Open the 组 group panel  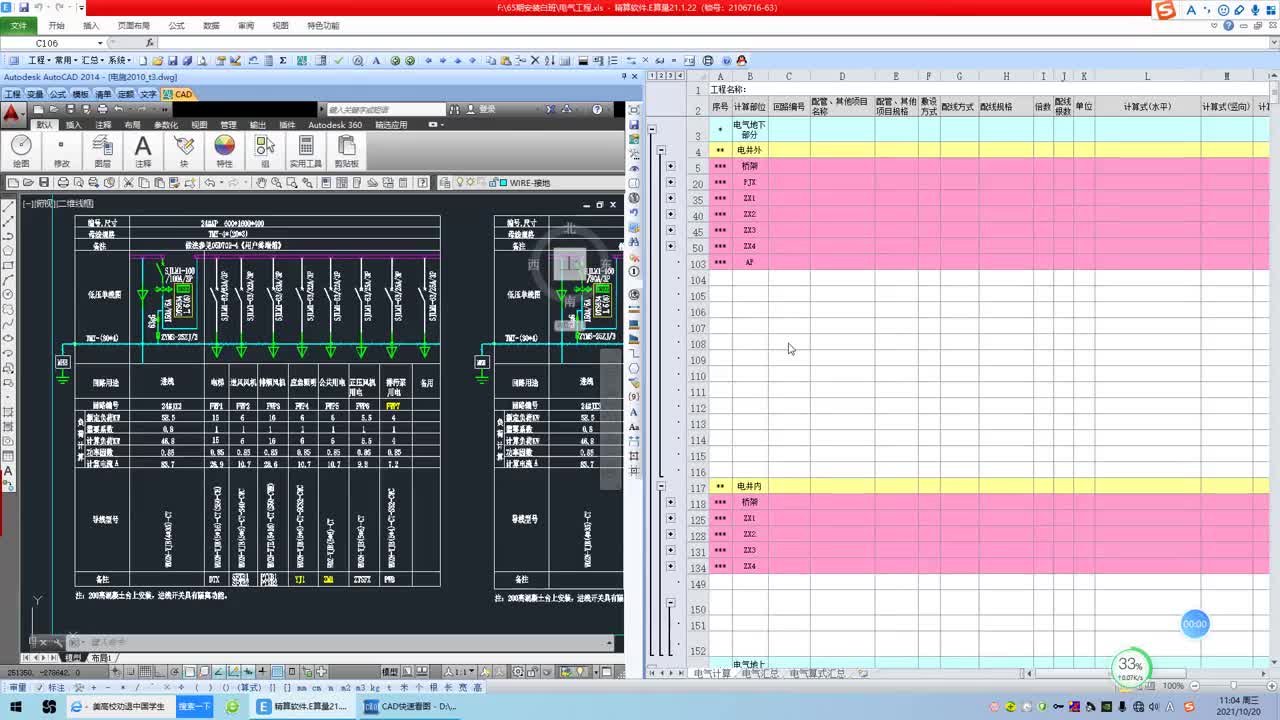pyautogui.click(x=265, y=150)
